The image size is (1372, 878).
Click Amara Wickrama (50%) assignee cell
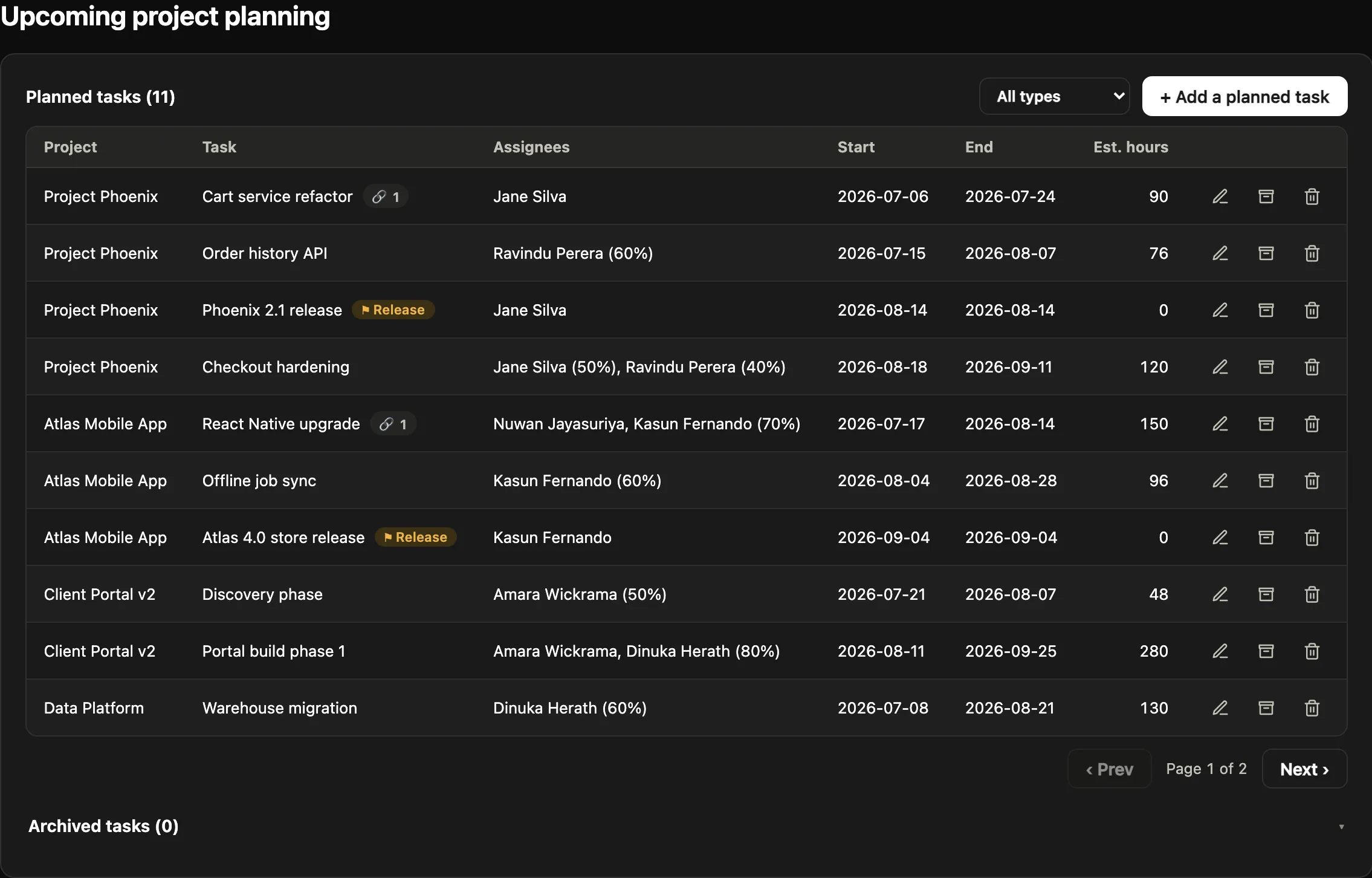580,594
